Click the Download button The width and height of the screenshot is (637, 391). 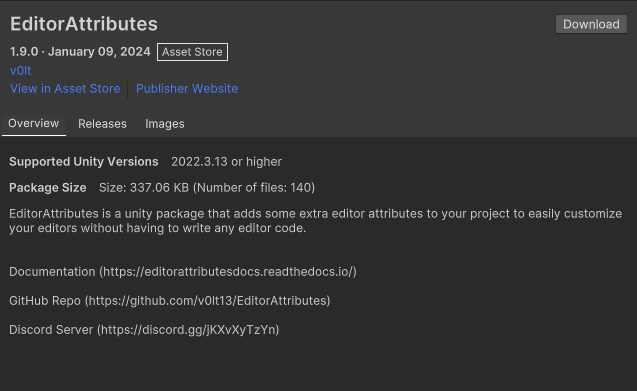591,24
